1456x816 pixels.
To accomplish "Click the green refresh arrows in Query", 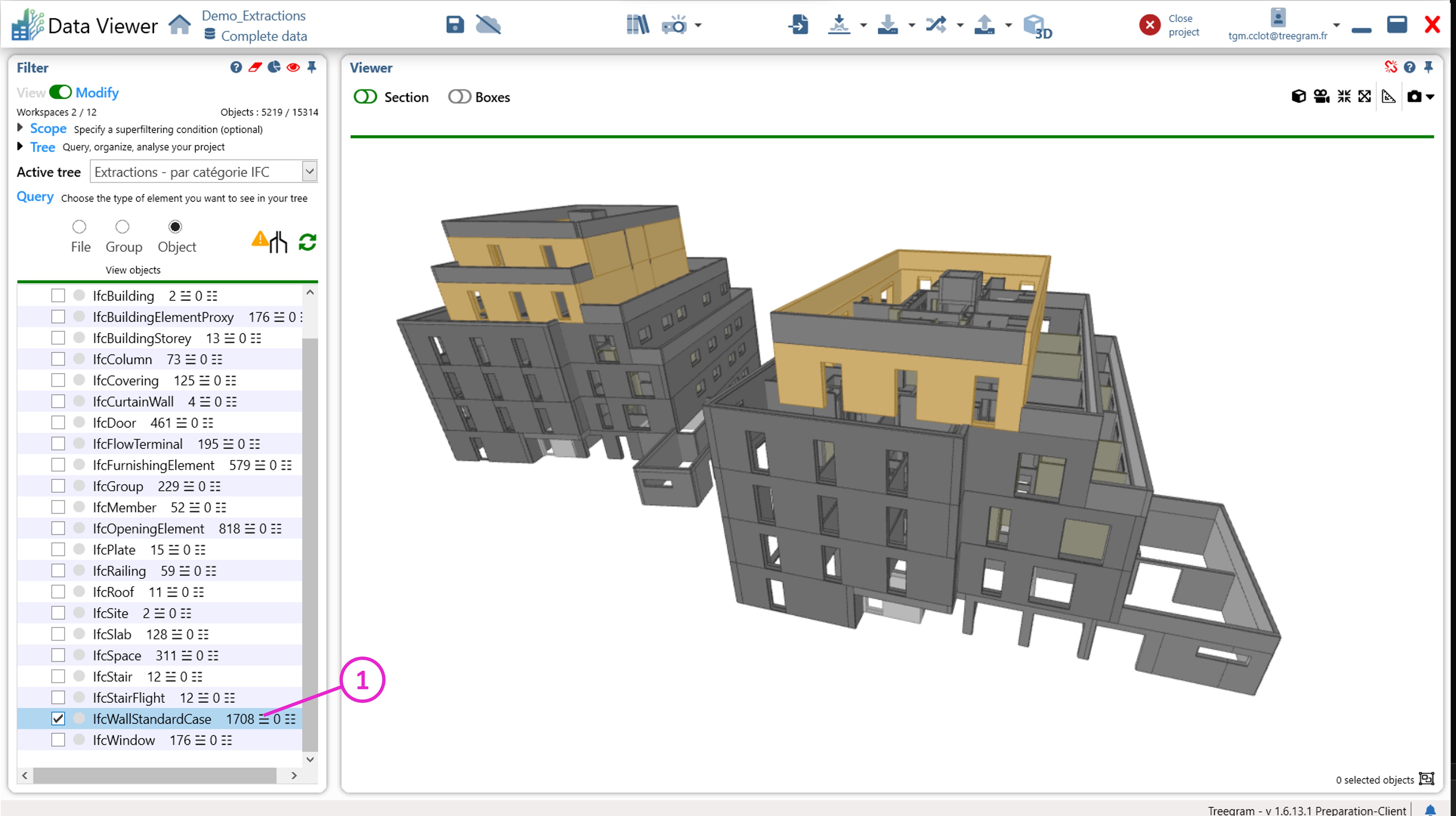I will coord(307,242).
